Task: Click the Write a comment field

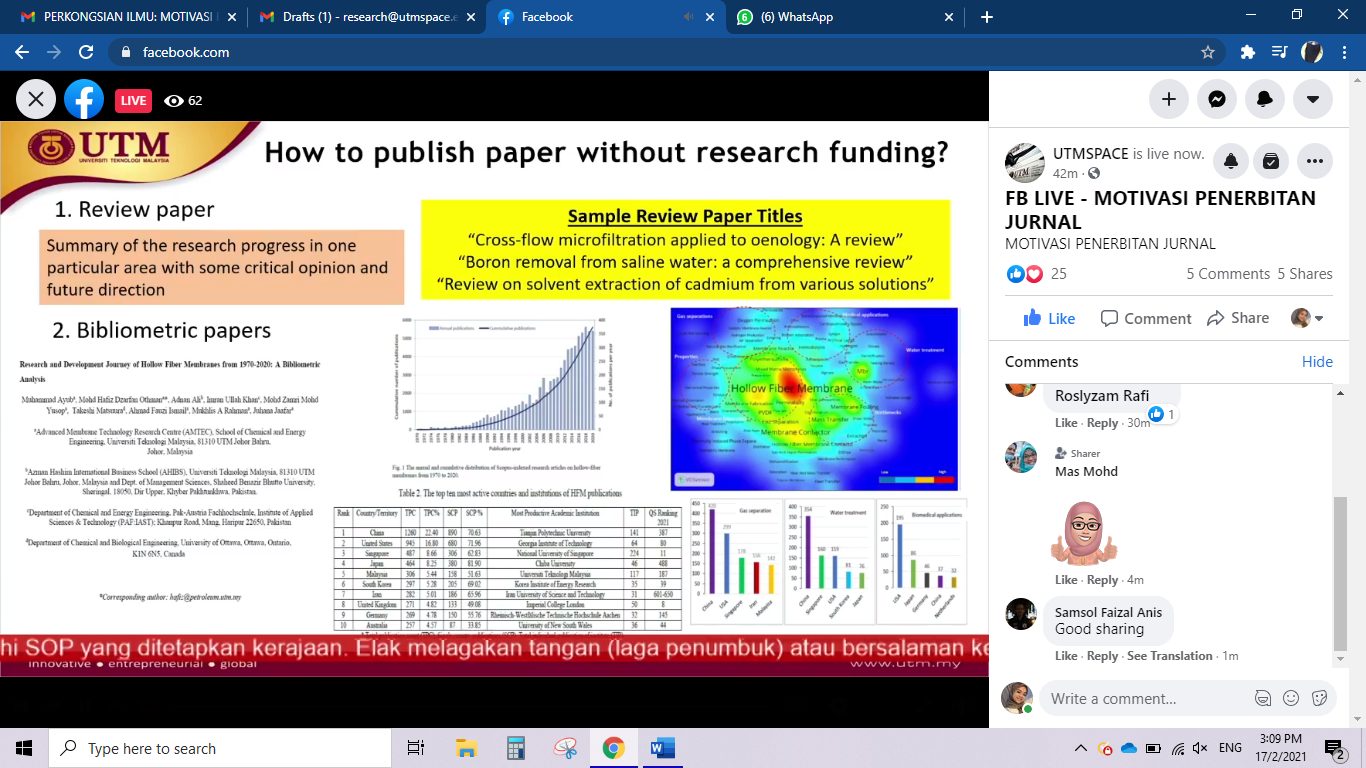Action: coord(1140,698)
